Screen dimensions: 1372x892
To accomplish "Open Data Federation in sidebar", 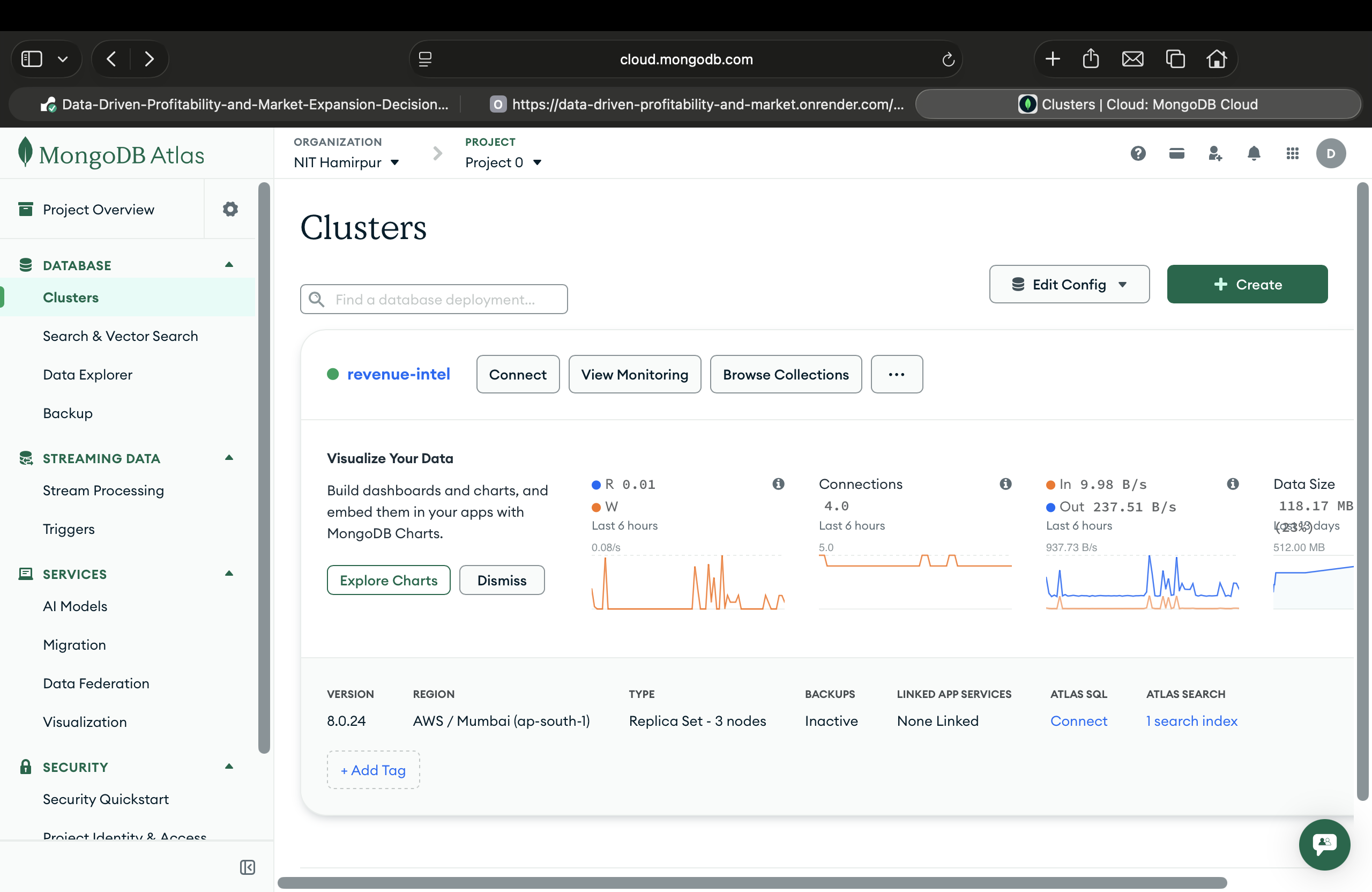I will click(x=96, y=684).
